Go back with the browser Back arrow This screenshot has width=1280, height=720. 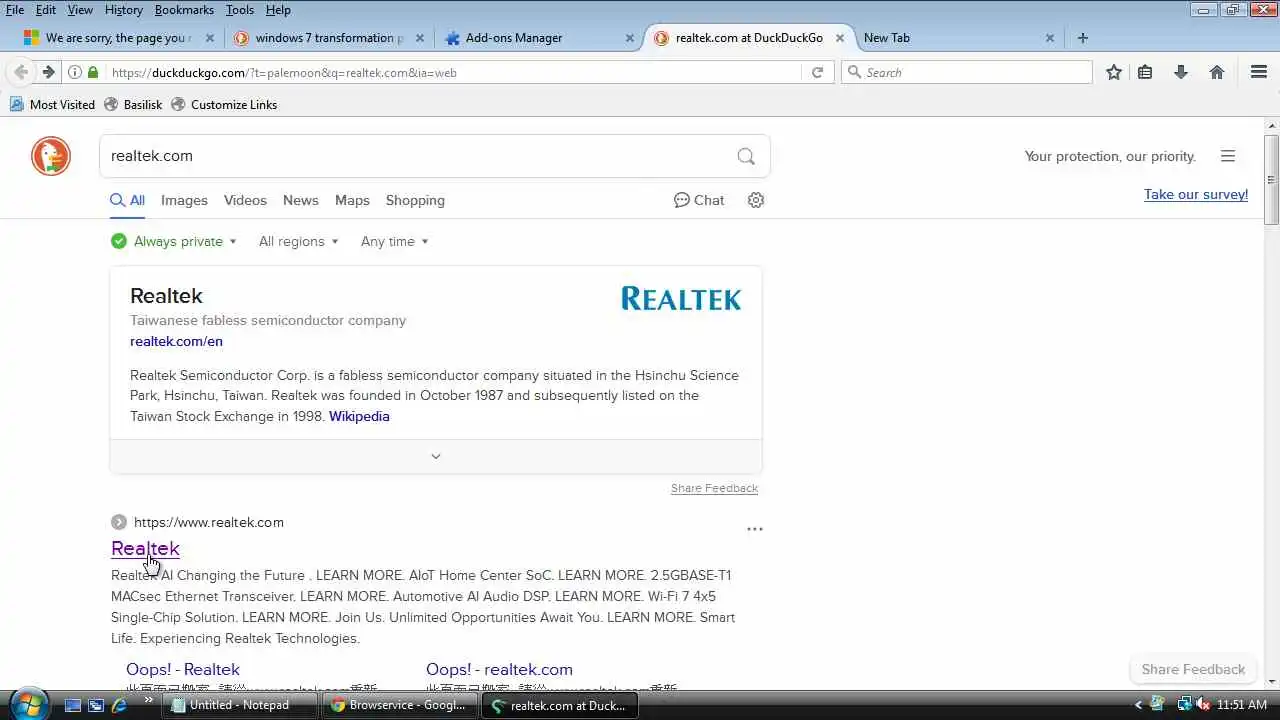[21, 72]
